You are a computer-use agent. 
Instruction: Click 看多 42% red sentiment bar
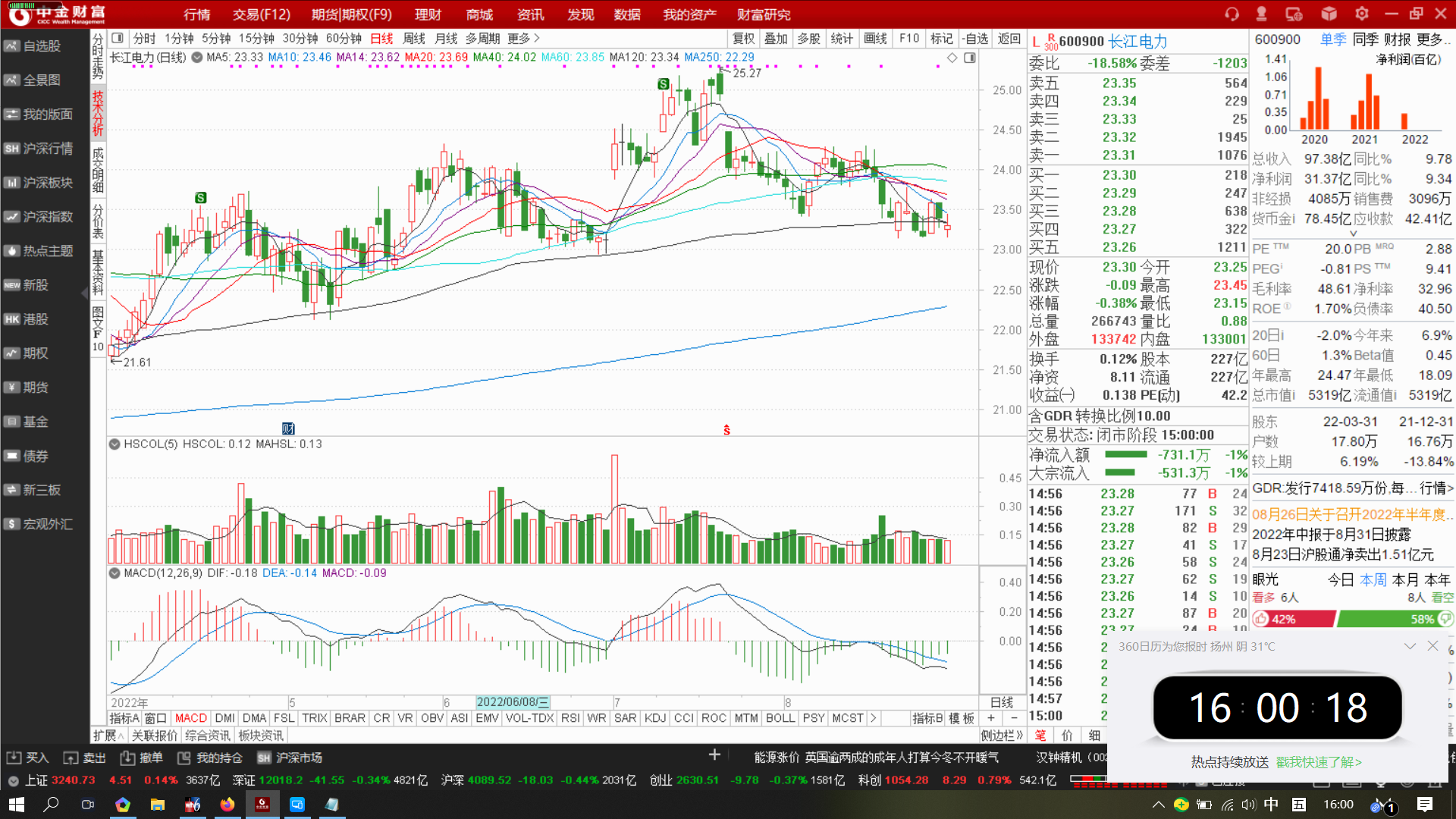point(1294,619)
